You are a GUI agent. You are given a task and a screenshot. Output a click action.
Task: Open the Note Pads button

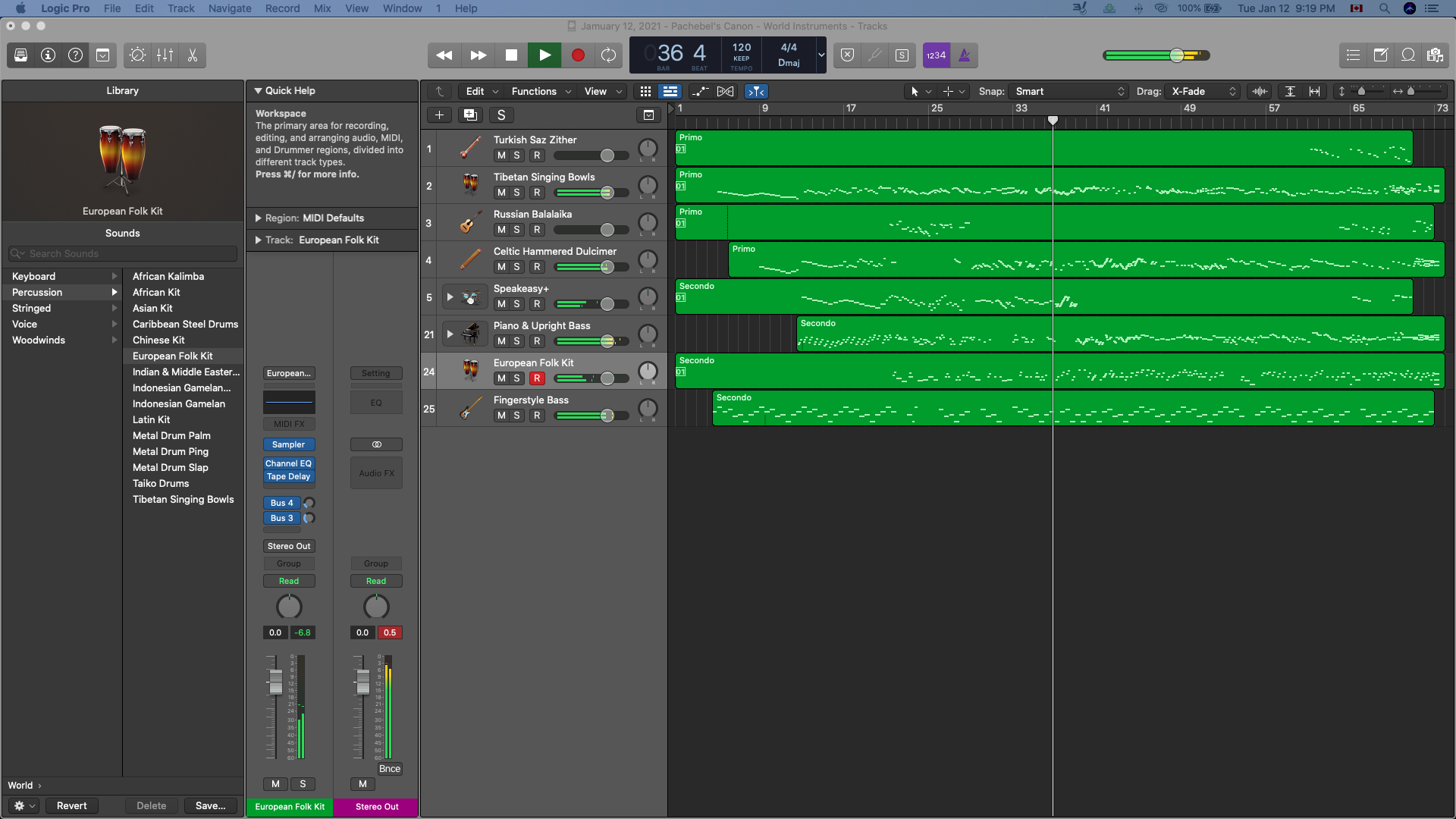pyautogui.click(x=1381, y=55)
